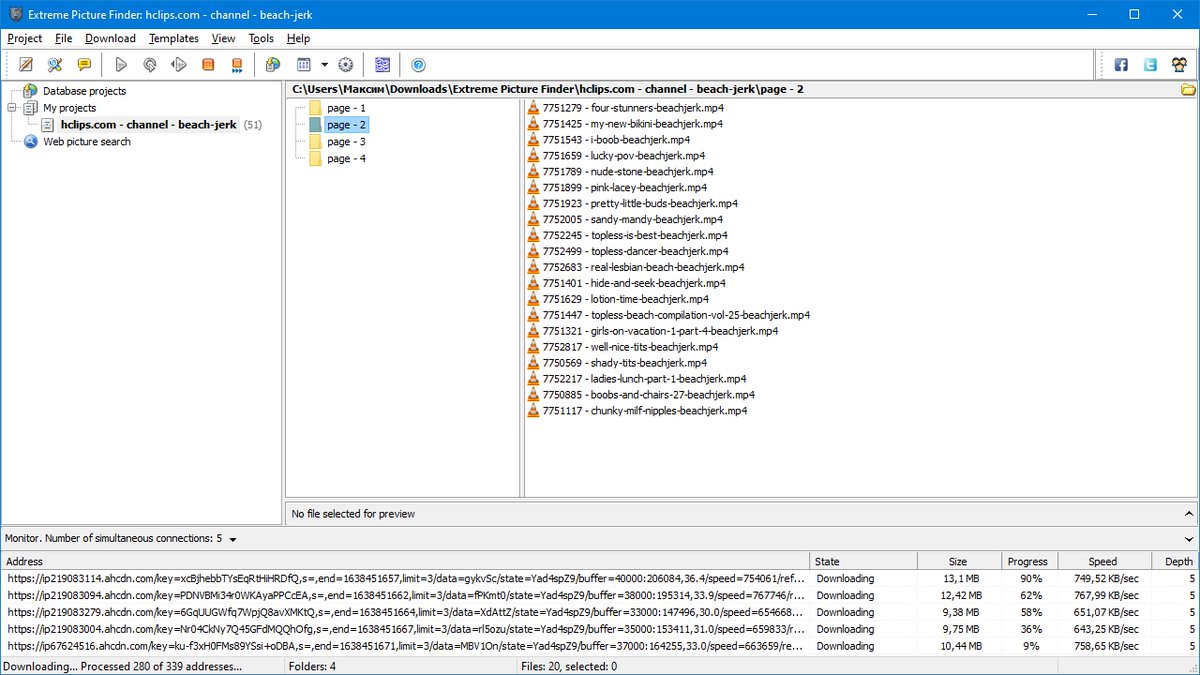Open the Help menu

(x=298, y=38)
